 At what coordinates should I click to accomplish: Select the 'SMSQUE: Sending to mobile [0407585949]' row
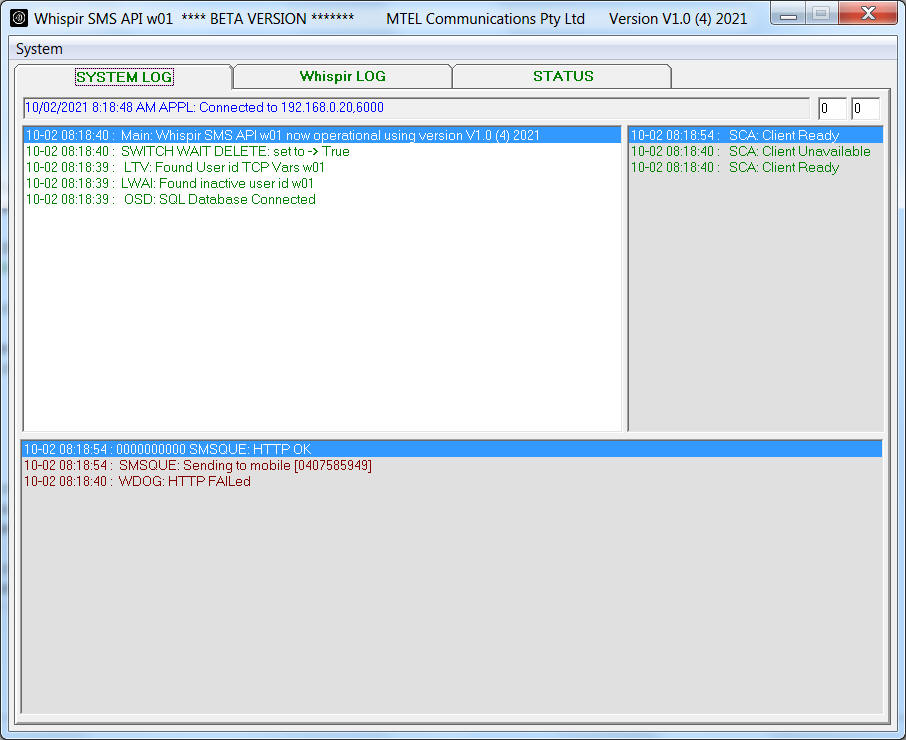click(452, 465)
